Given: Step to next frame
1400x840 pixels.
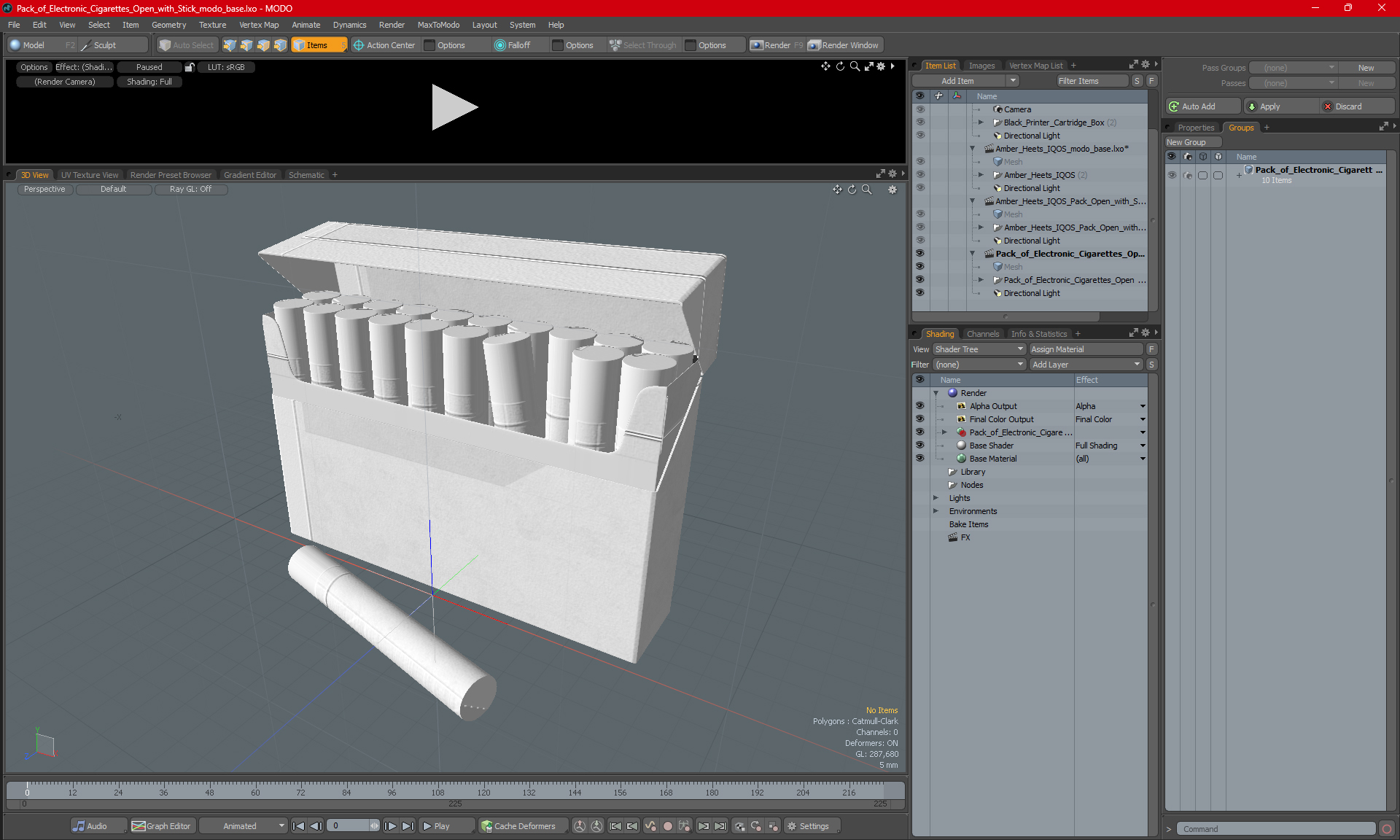Looking at the screenshot, I should click(391, 826).
